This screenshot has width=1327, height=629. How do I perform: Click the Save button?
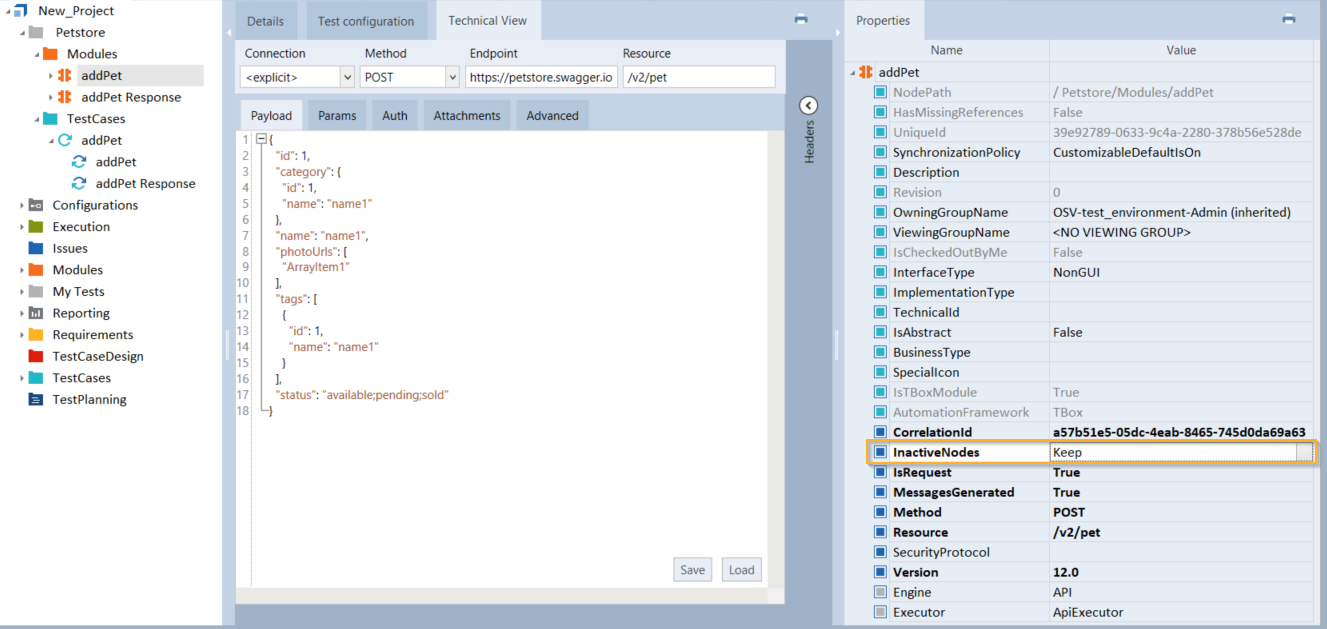click(692, 570)
